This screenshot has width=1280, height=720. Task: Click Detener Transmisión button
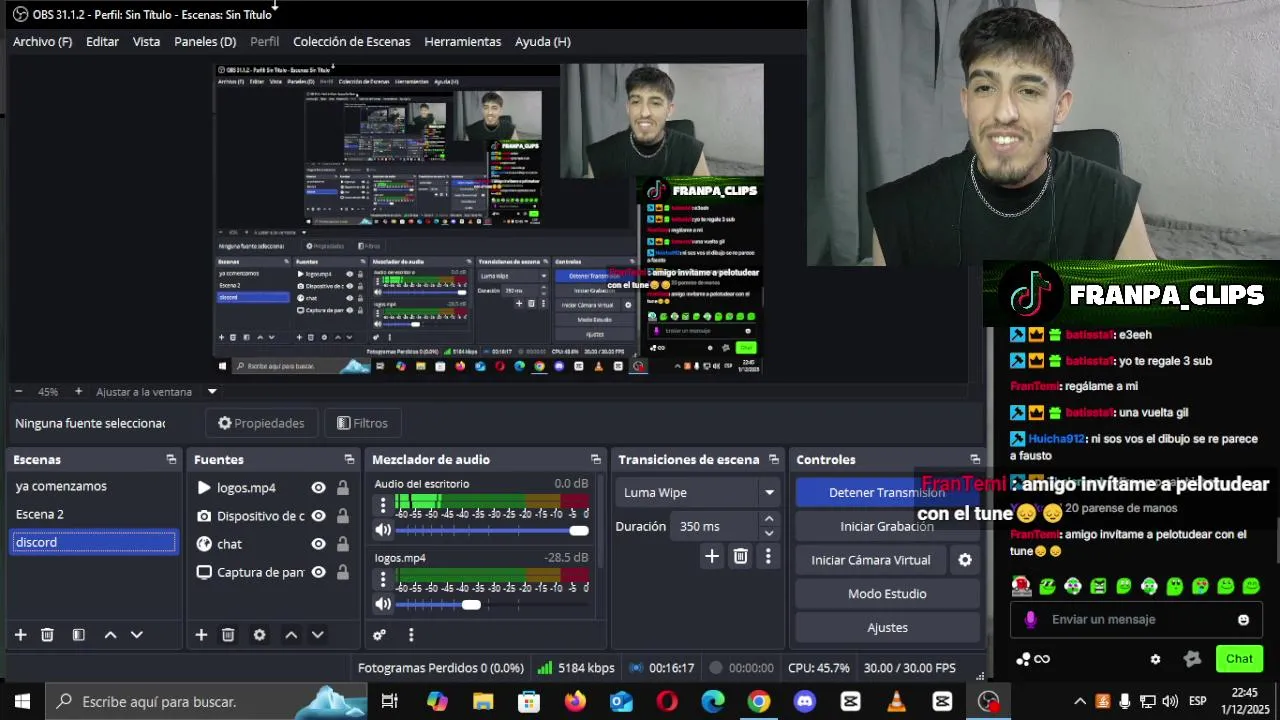(887, 492)
